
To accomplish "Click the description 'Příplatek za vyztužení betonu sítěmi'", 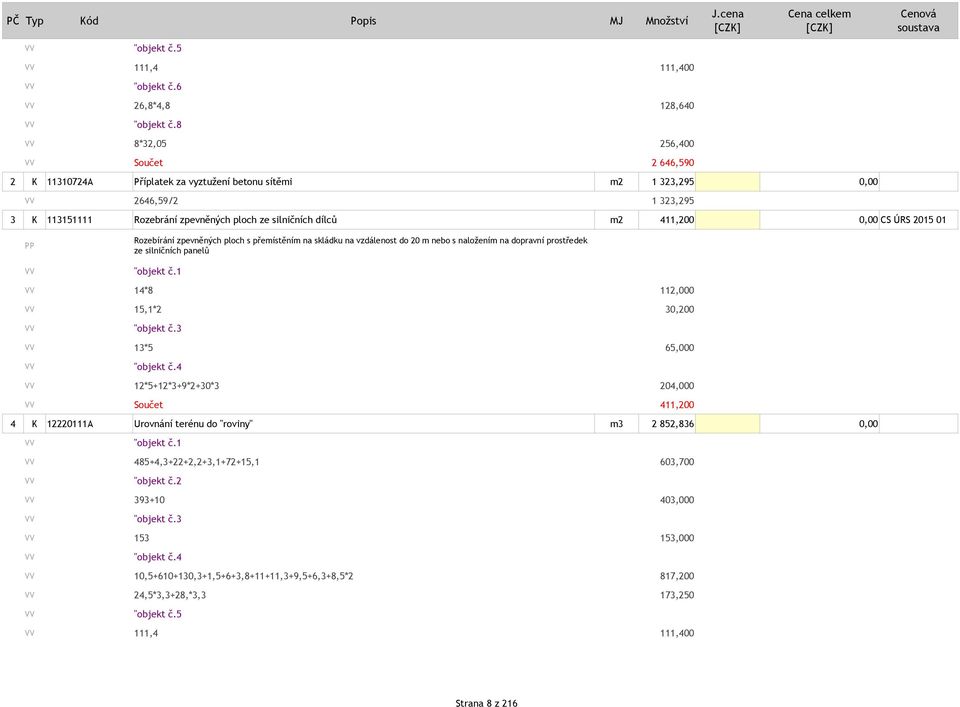I will point(213,182).
